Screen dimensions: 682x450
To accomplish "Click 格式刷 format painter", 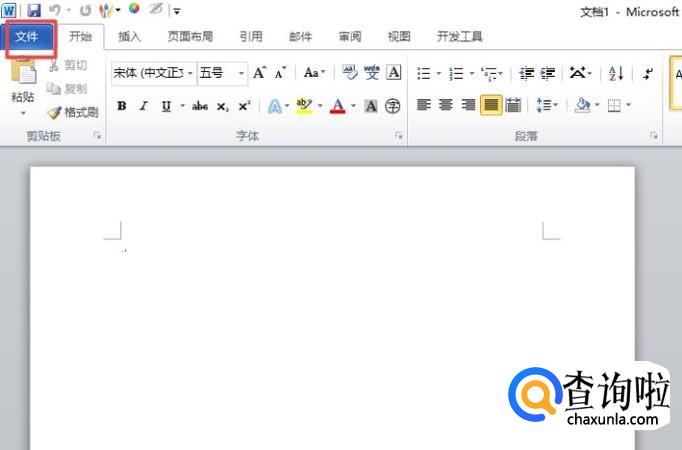I will pyautogui.click(x=73, y=113).
